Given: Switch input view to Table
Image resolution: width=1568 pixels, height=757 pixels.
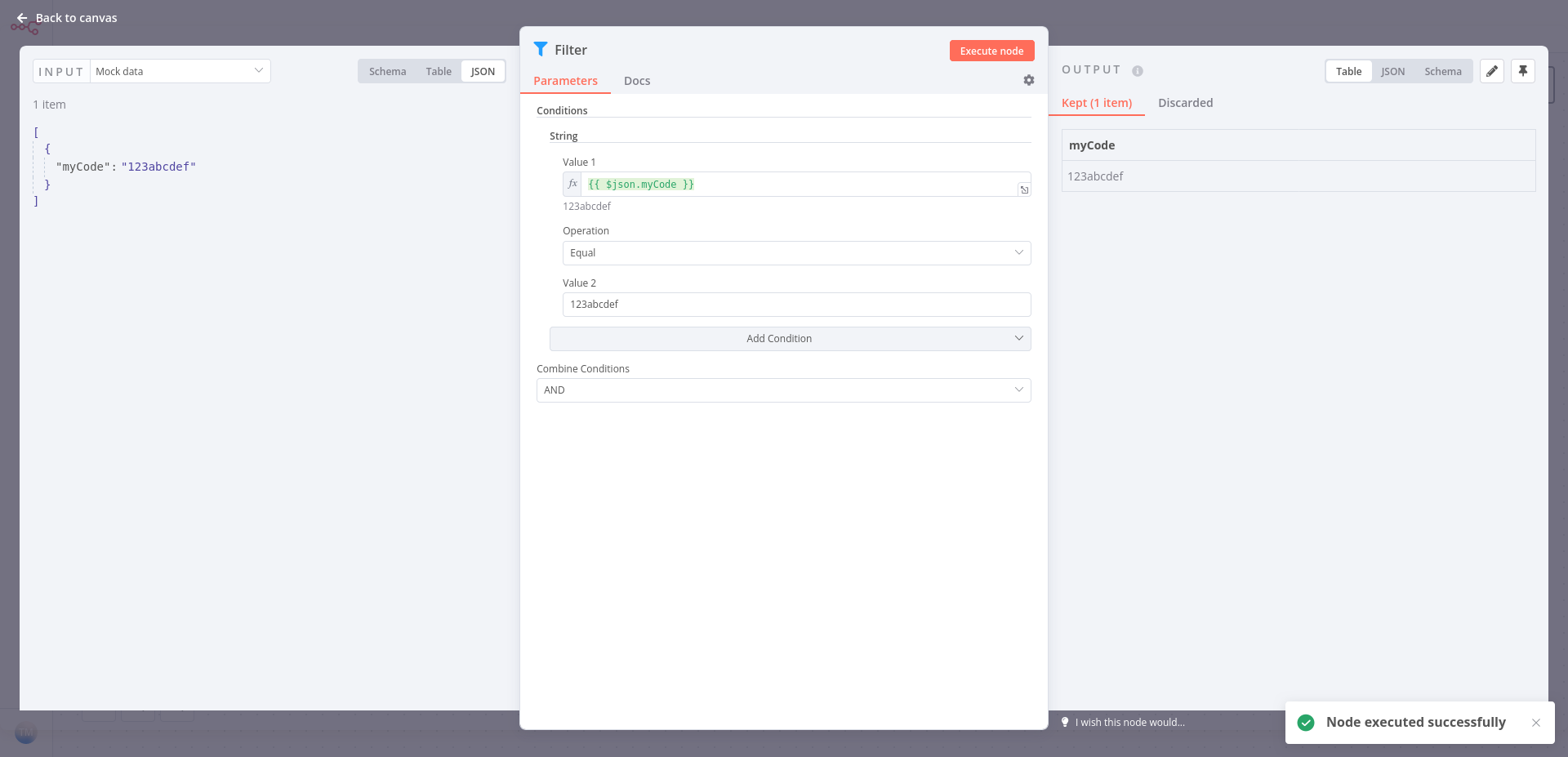Looking at the screenshot, I should point(439,72).
